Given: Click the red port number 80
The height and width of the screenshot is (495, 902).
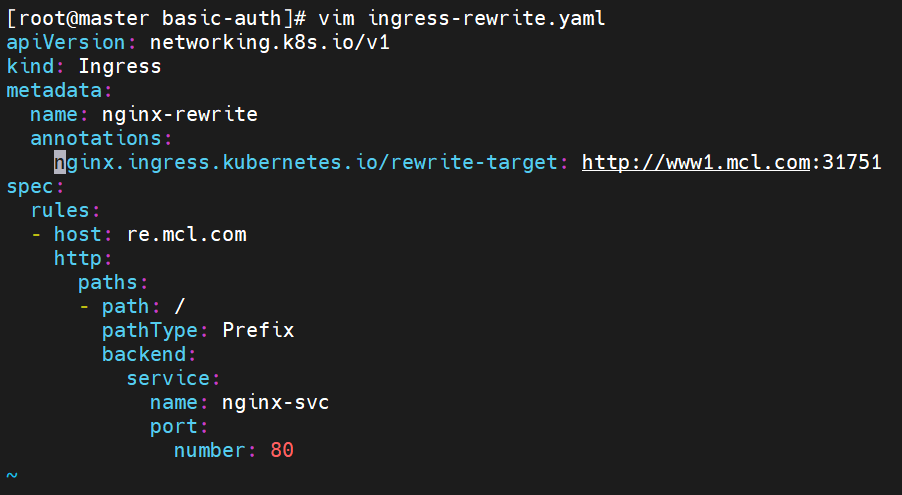Looking at the screenshot, I should coord(282,450).
